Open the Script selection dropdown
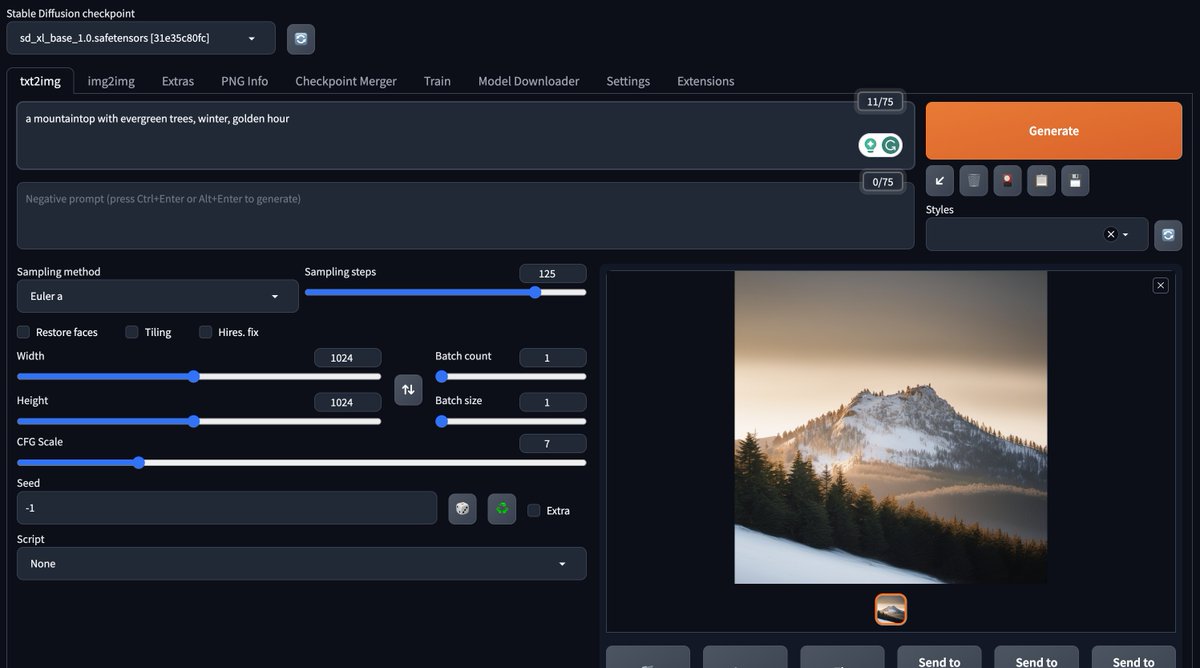Viewport: 1200px width, 668px height. click(x=300, y=563)
